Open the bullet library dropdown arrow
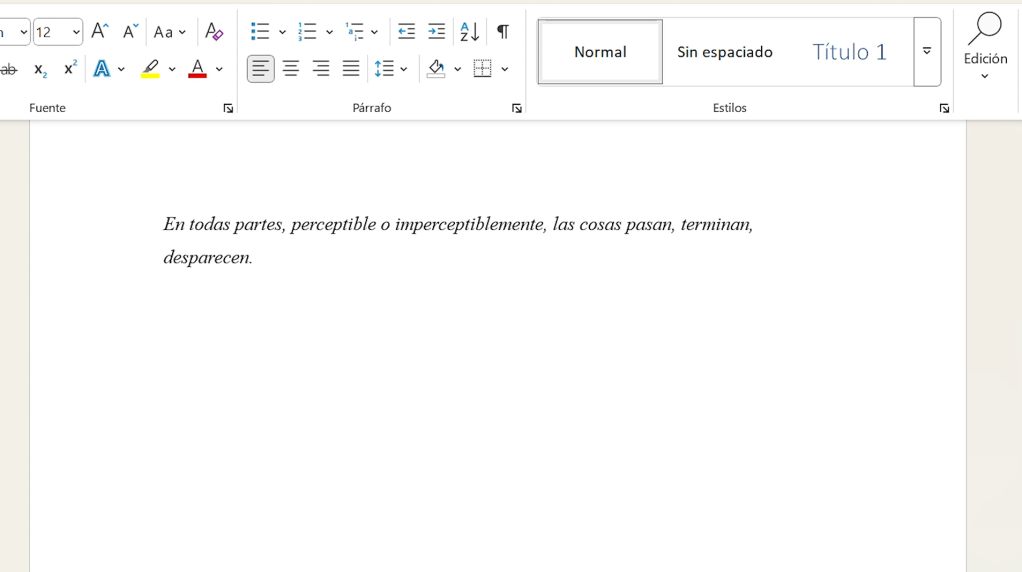1022x572 pixels. tap(282, 32)
